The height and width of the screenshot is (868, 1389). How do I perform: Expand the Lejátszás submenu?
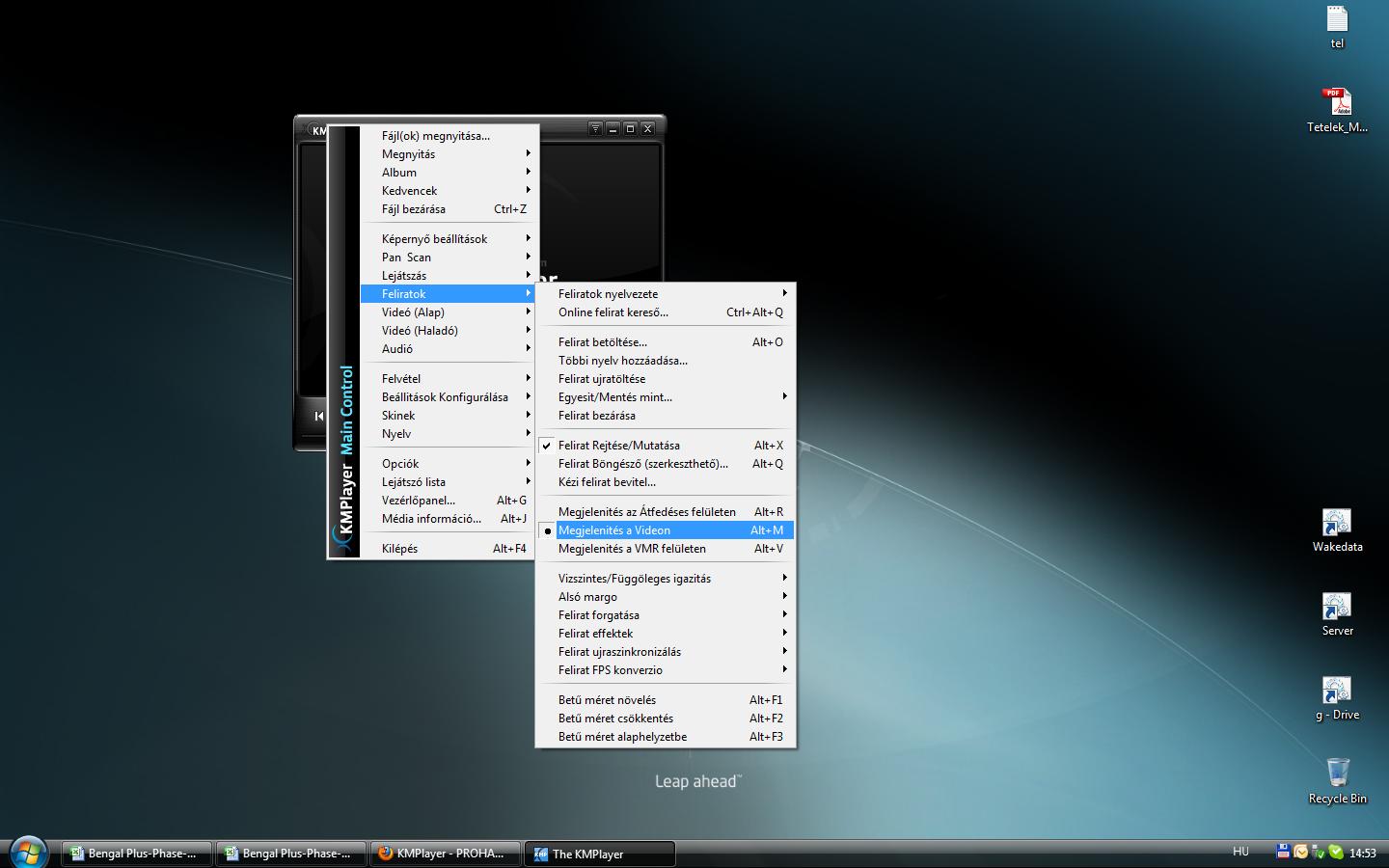coord(449,276)
